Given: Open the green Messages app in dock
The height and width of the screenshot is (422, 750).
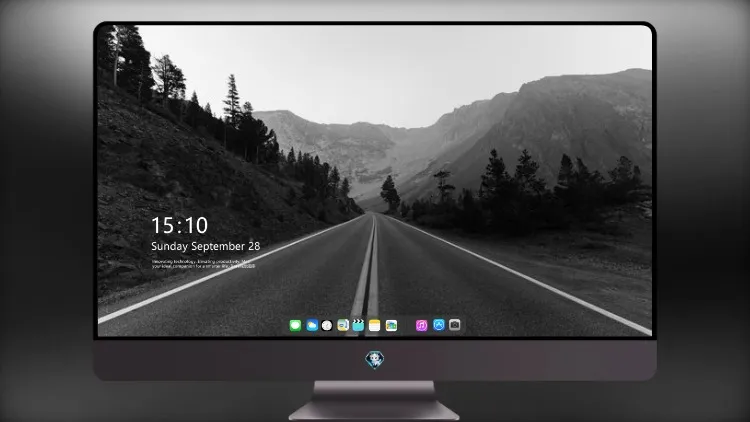Looking at the screenshot, I should [295, 325].
